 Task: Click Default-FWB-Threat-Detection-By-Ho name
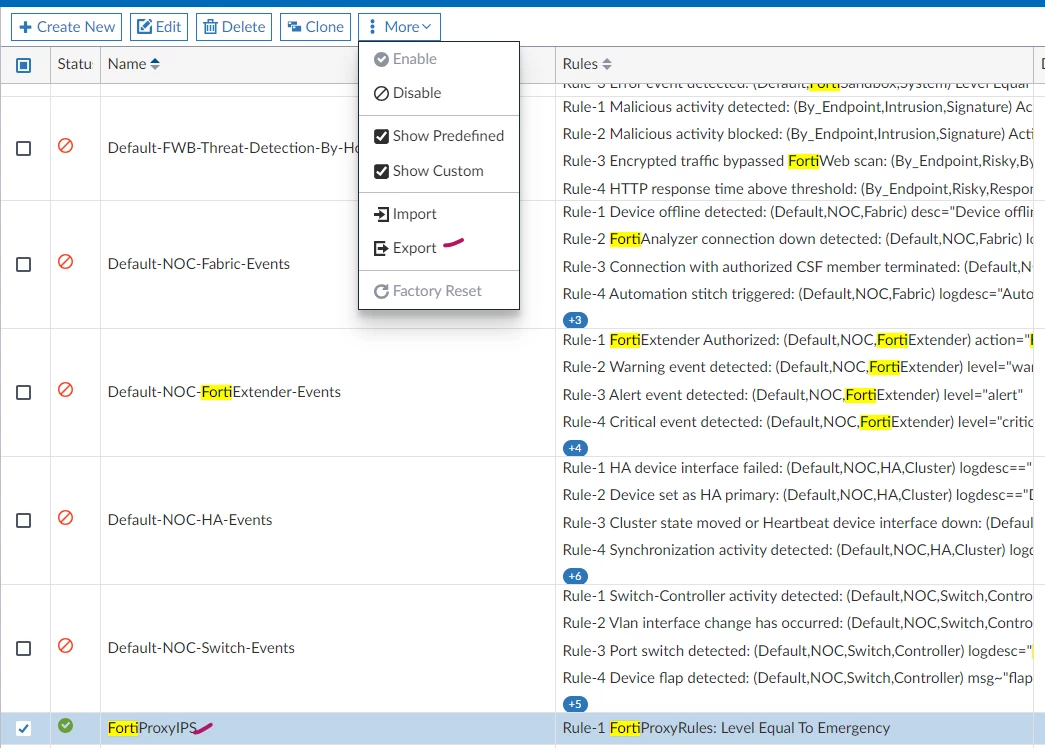click(x=233, y=148)
